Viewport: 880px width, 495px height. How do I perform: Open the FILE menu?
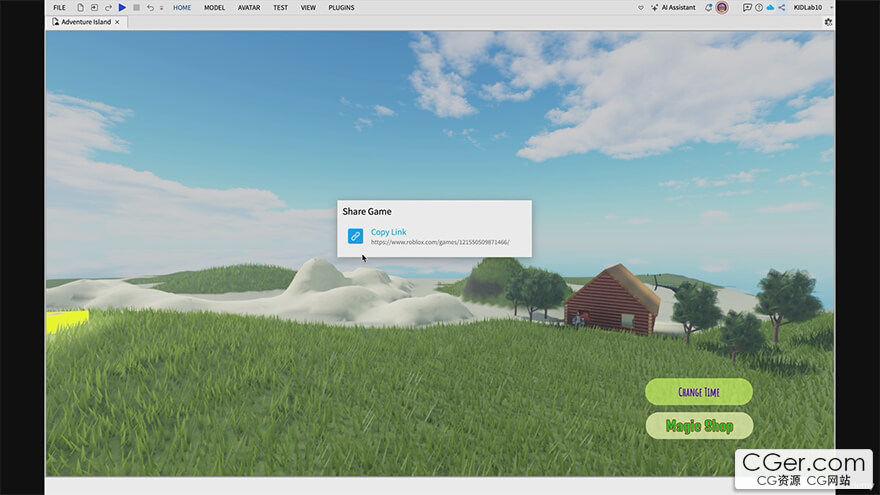tap(59, 7)
